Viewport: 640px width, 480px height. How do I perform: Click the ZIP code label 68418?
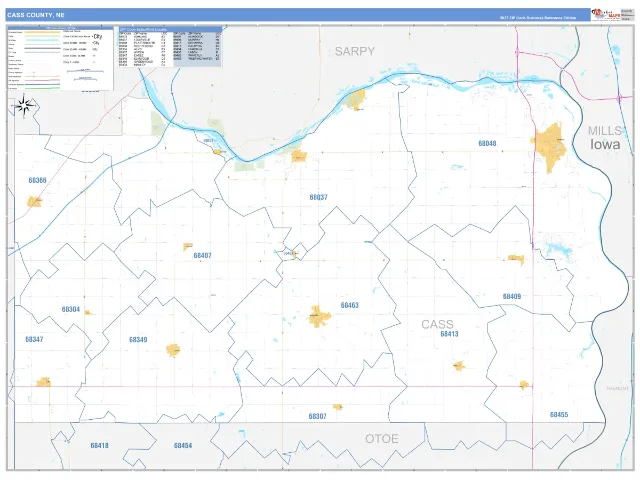coord(100,445)
